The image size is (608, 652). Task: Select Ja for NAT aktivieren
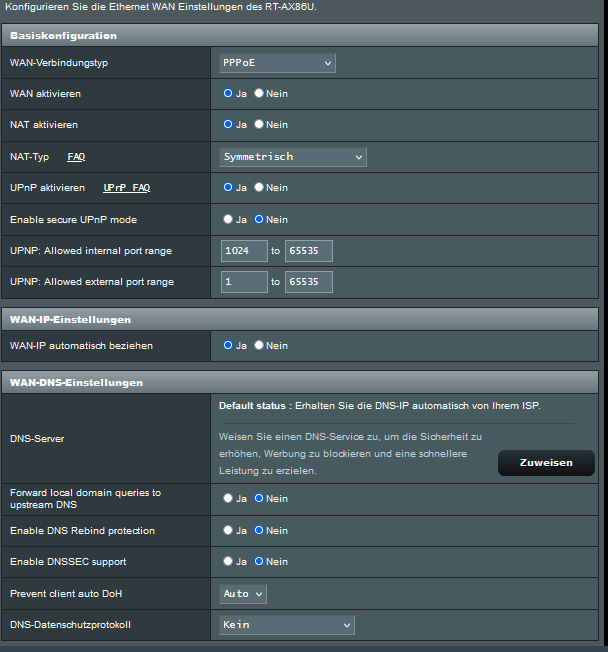(228, 124)
